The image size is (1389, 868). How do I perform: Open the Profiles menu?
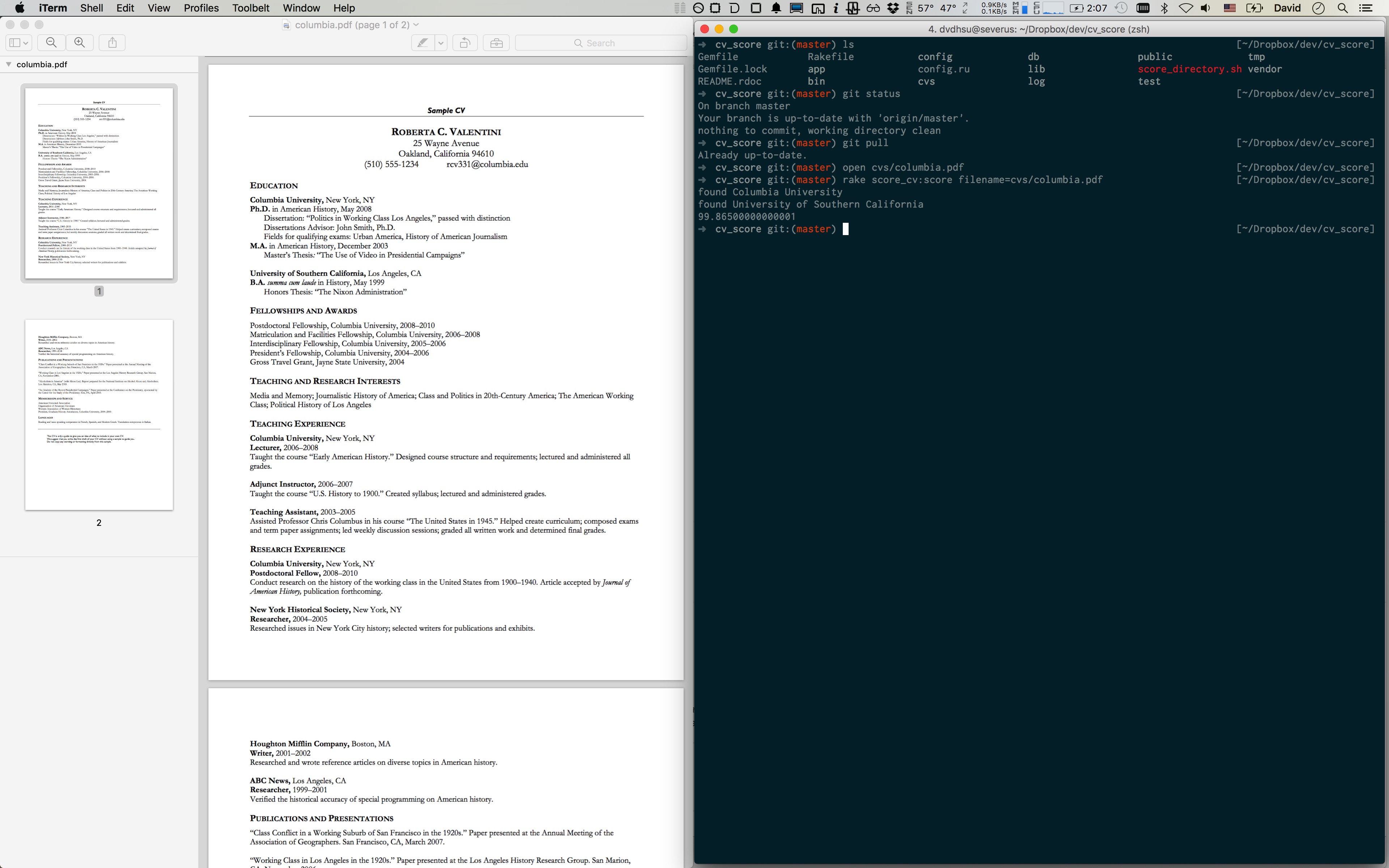[201, 8]
